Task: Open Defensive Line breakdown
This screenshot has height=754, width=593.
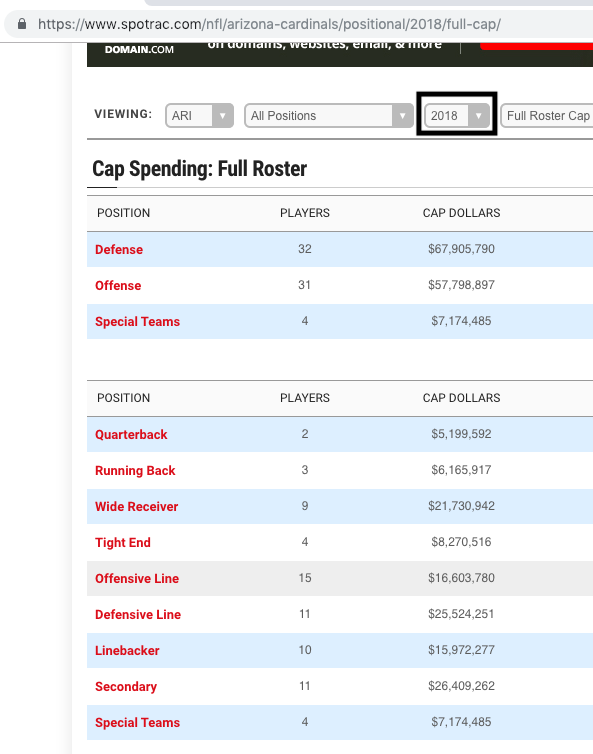Action: pos(138,615)
